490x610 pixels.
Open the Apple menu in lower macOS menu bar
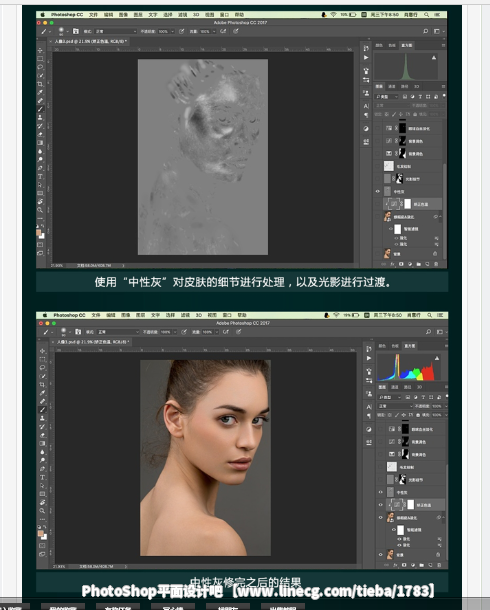pos(44,315)
